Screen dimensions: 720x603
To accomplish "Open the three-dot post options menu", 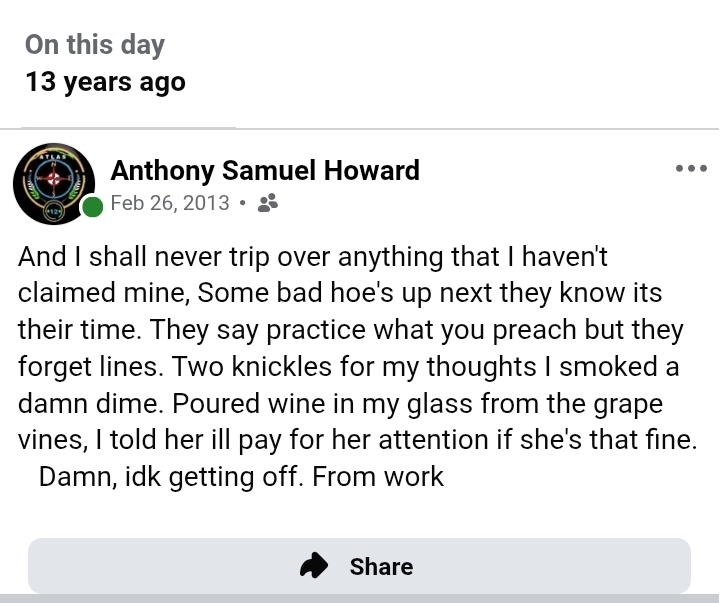I will coord(691,168).
